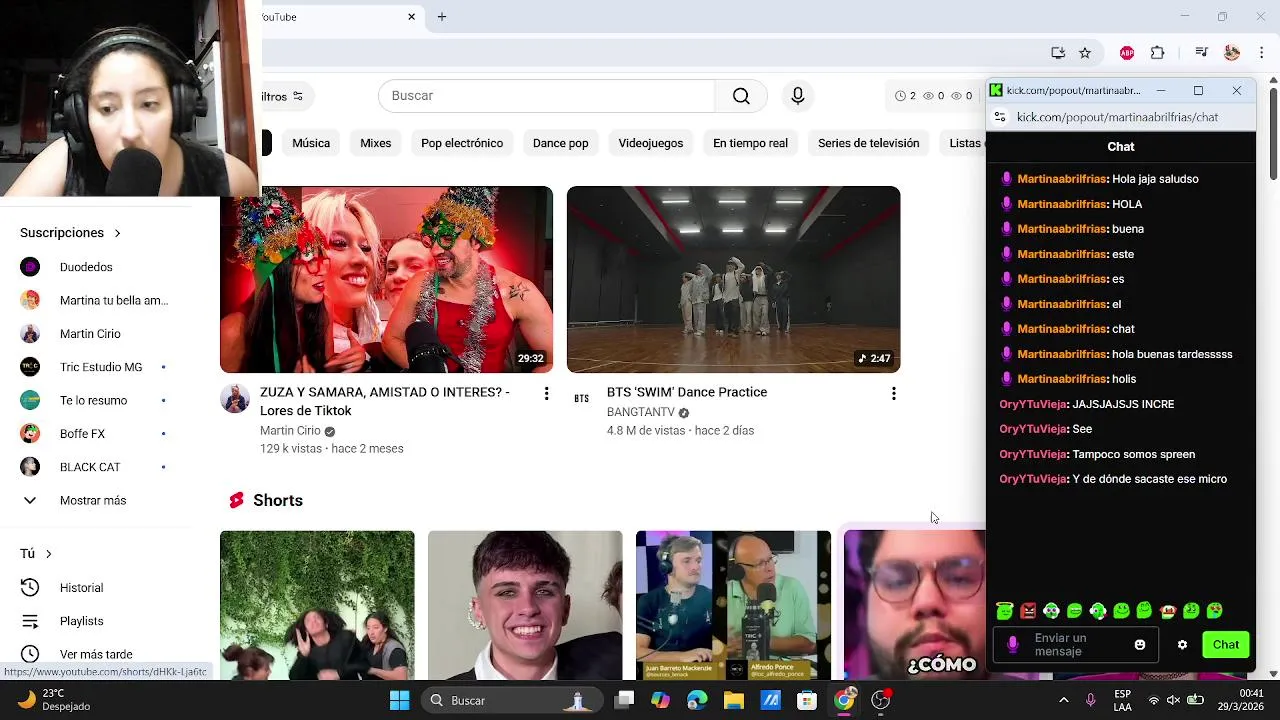
Task: Click Martin Cirio channel avatar under video
Action: pyautogui.click(x=235, y=398)
